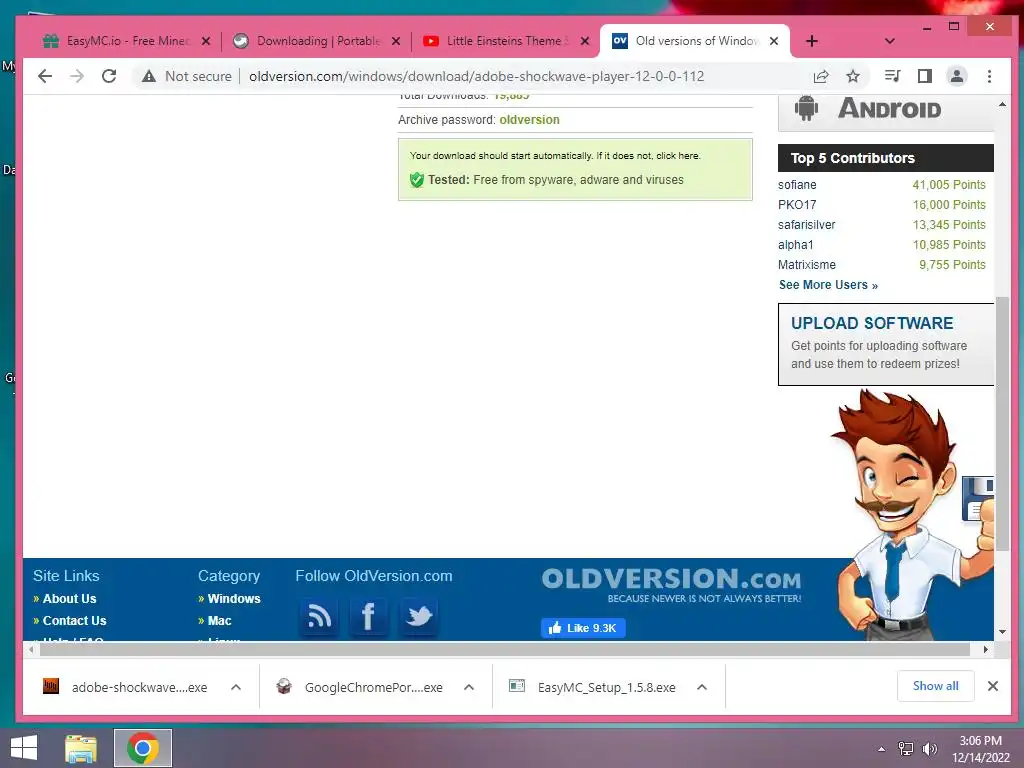The image size is (1024, 768).
Task: Open Chrome three-dot menu
Action: click(x=989, y=76)
